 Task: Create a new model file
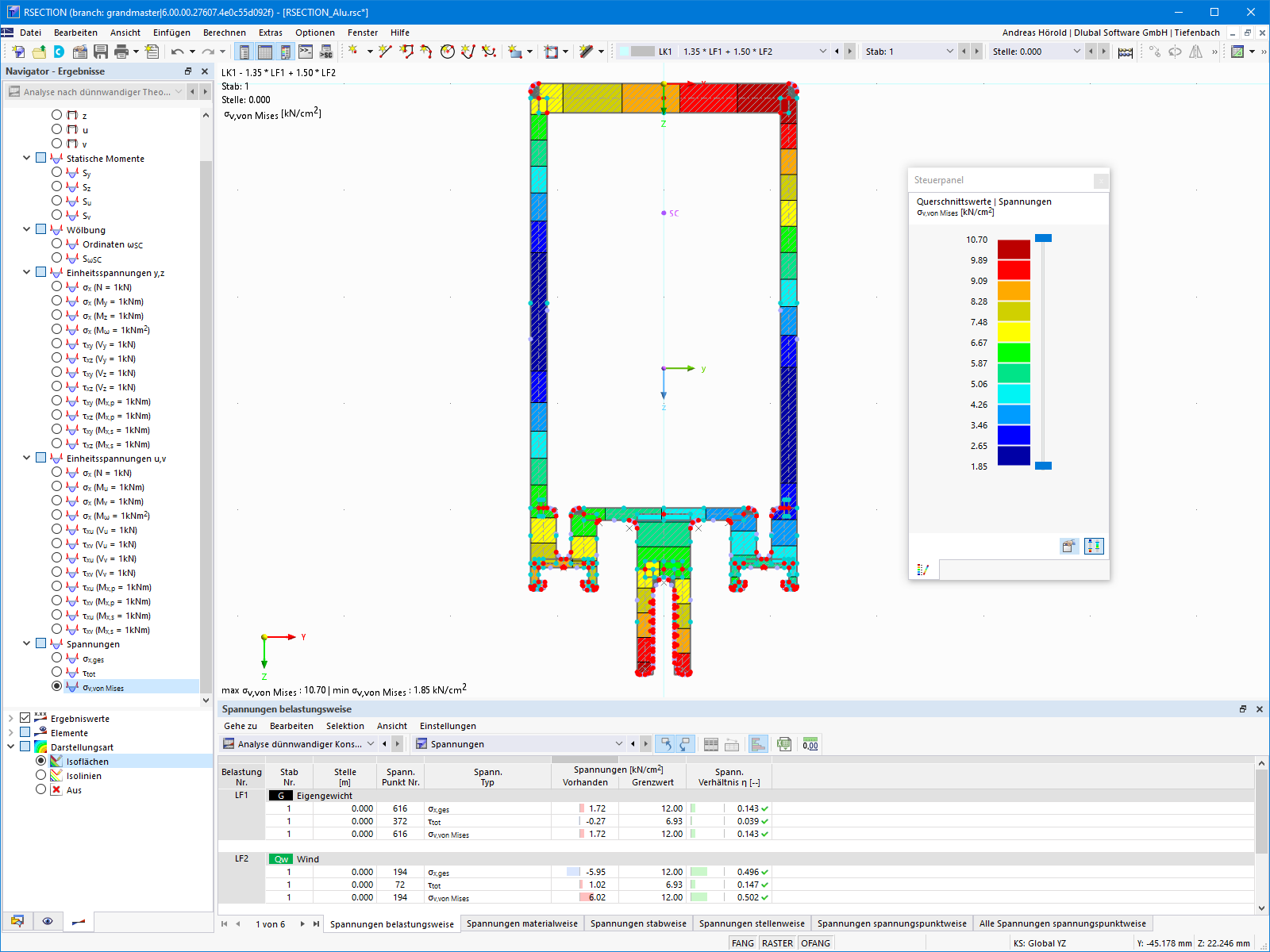pos(18,52)
